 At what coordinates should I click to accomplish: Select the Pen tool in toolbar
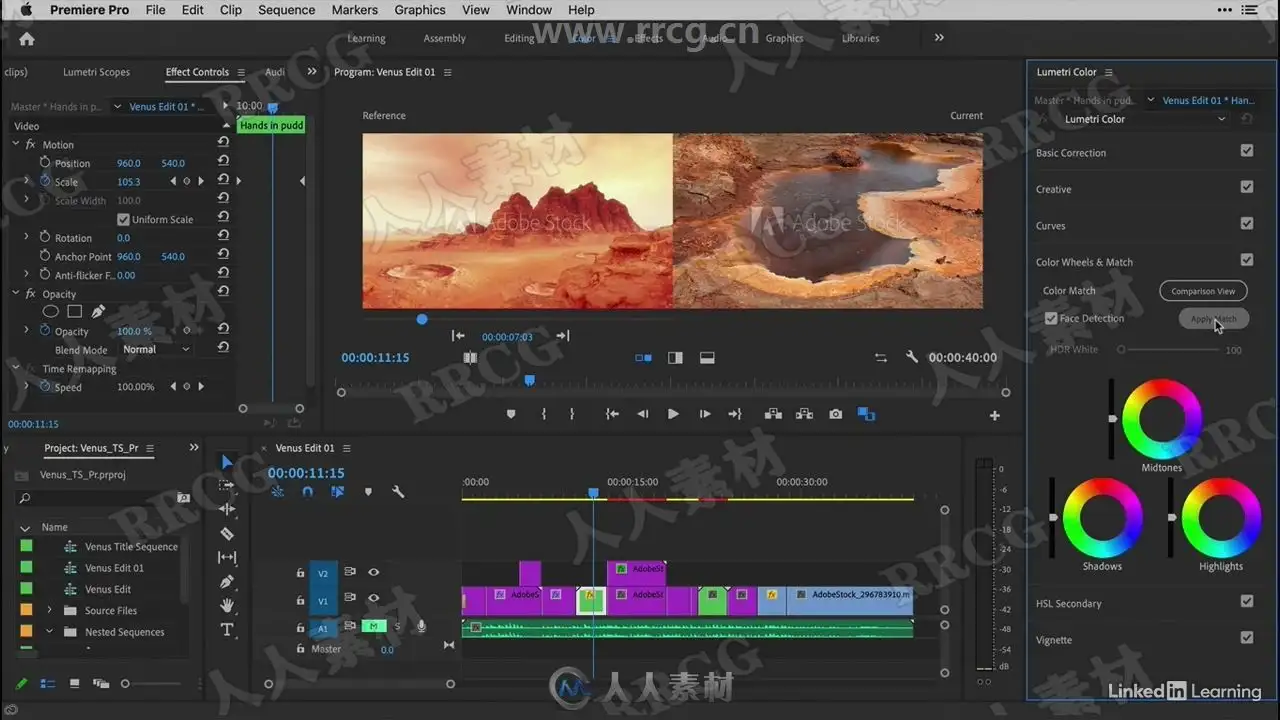(x=227, y=582)
